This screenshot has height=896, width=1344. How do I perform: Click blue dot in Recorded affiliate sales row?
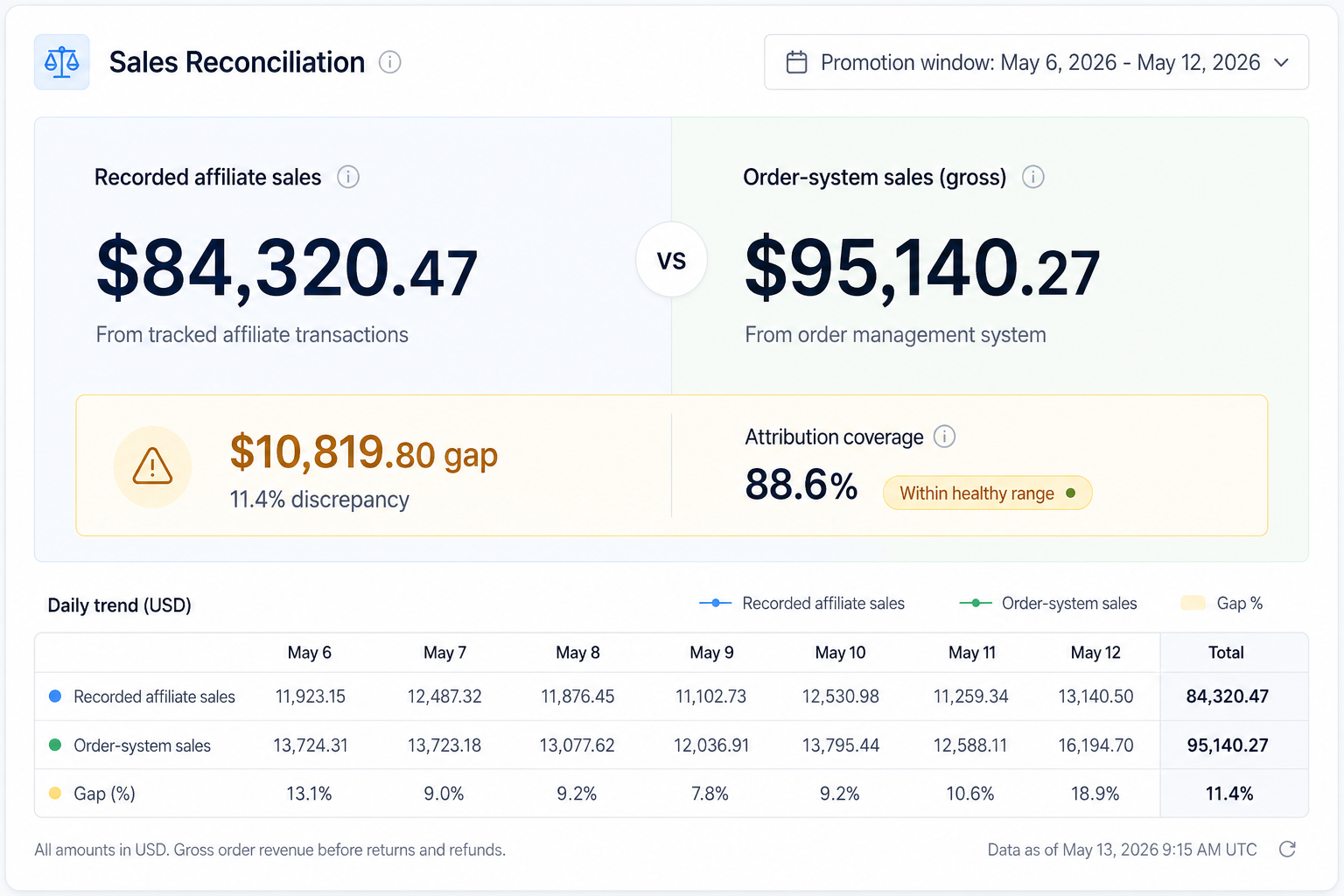55,696
